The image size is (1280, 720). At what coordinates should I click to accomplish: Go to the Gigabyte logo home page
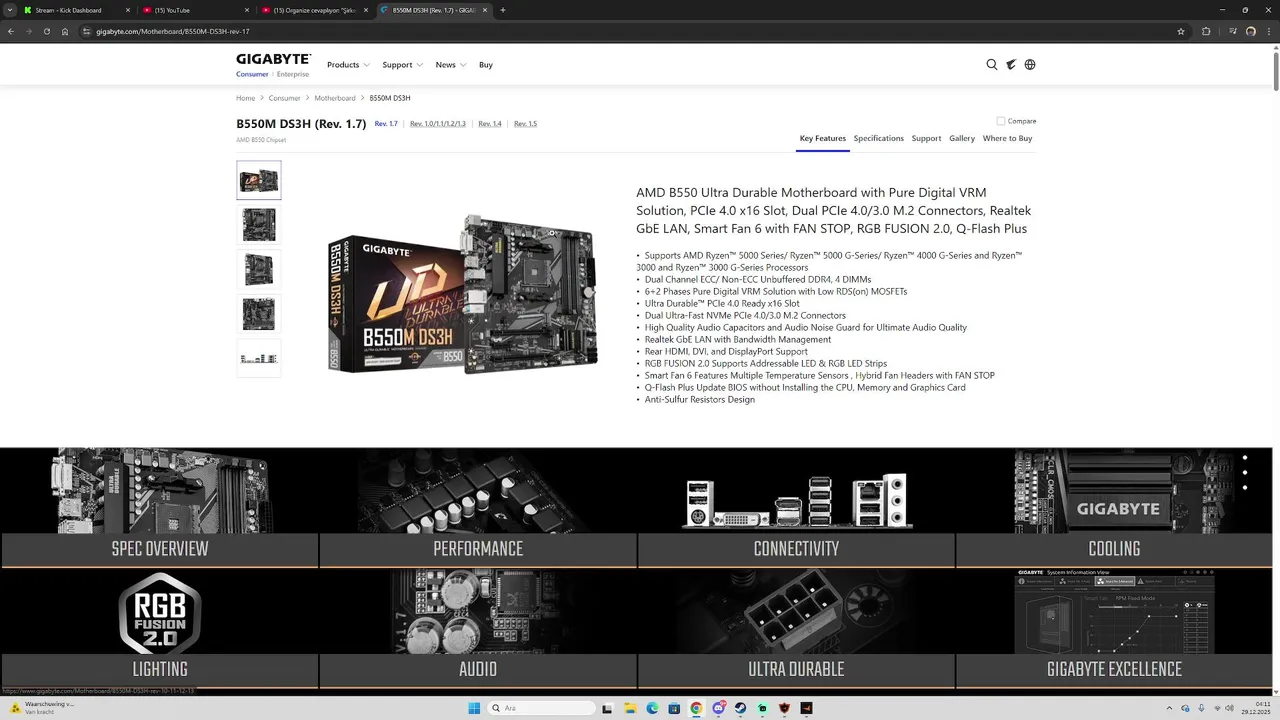pyautogui.click(x=274, y=59)
